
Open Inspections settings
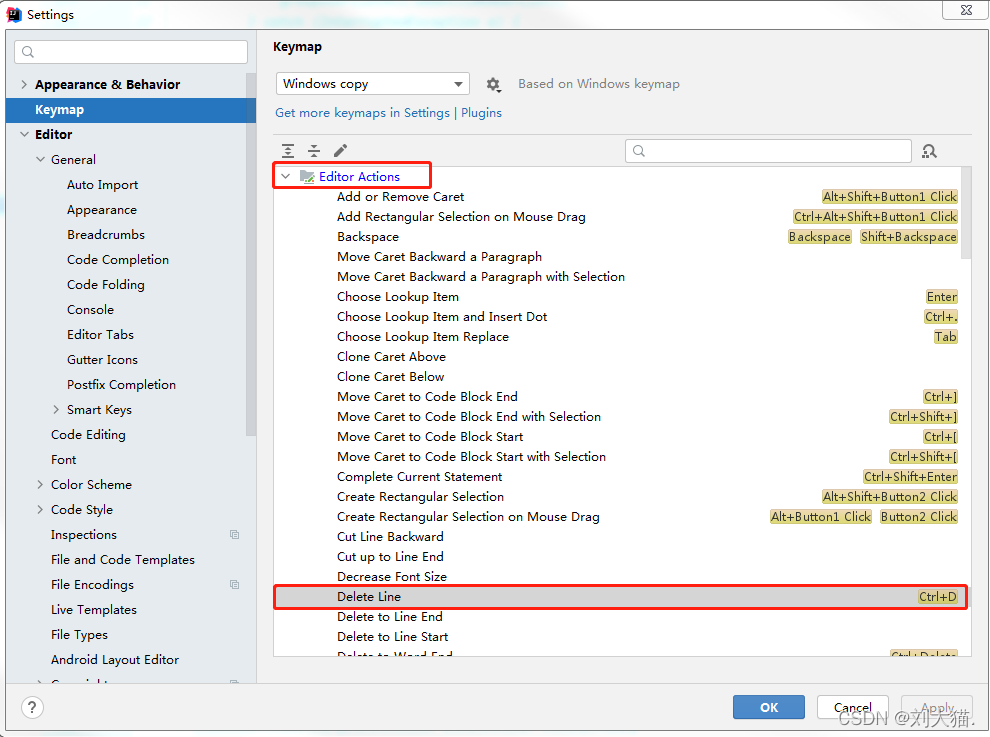pyautogui.click(x=84, y=535)
